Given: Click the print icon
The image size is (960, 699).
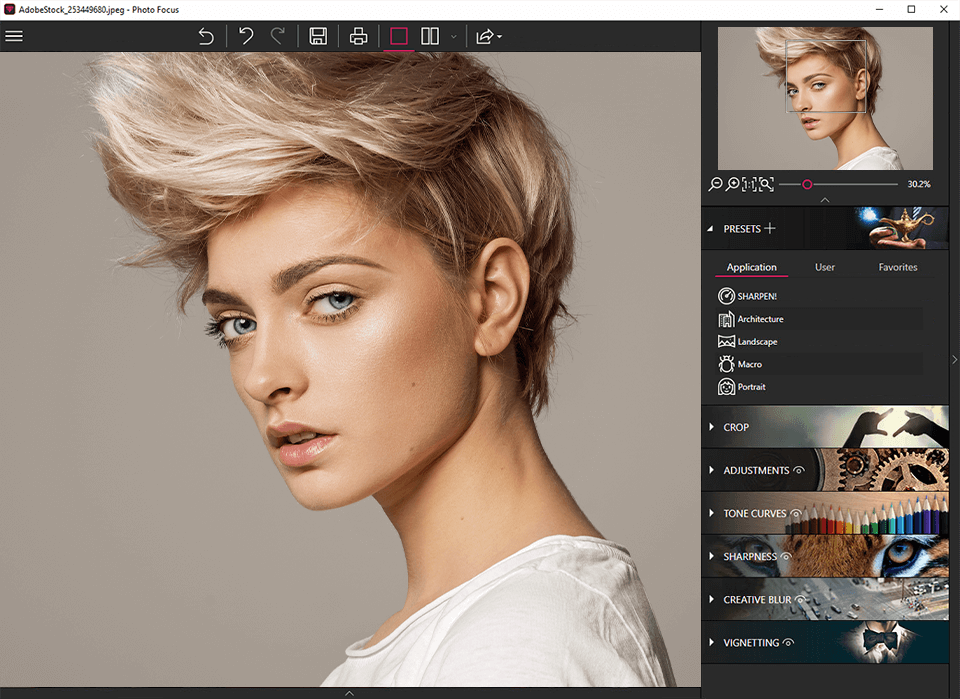Looking at the screenshot, I should point(358,36).
